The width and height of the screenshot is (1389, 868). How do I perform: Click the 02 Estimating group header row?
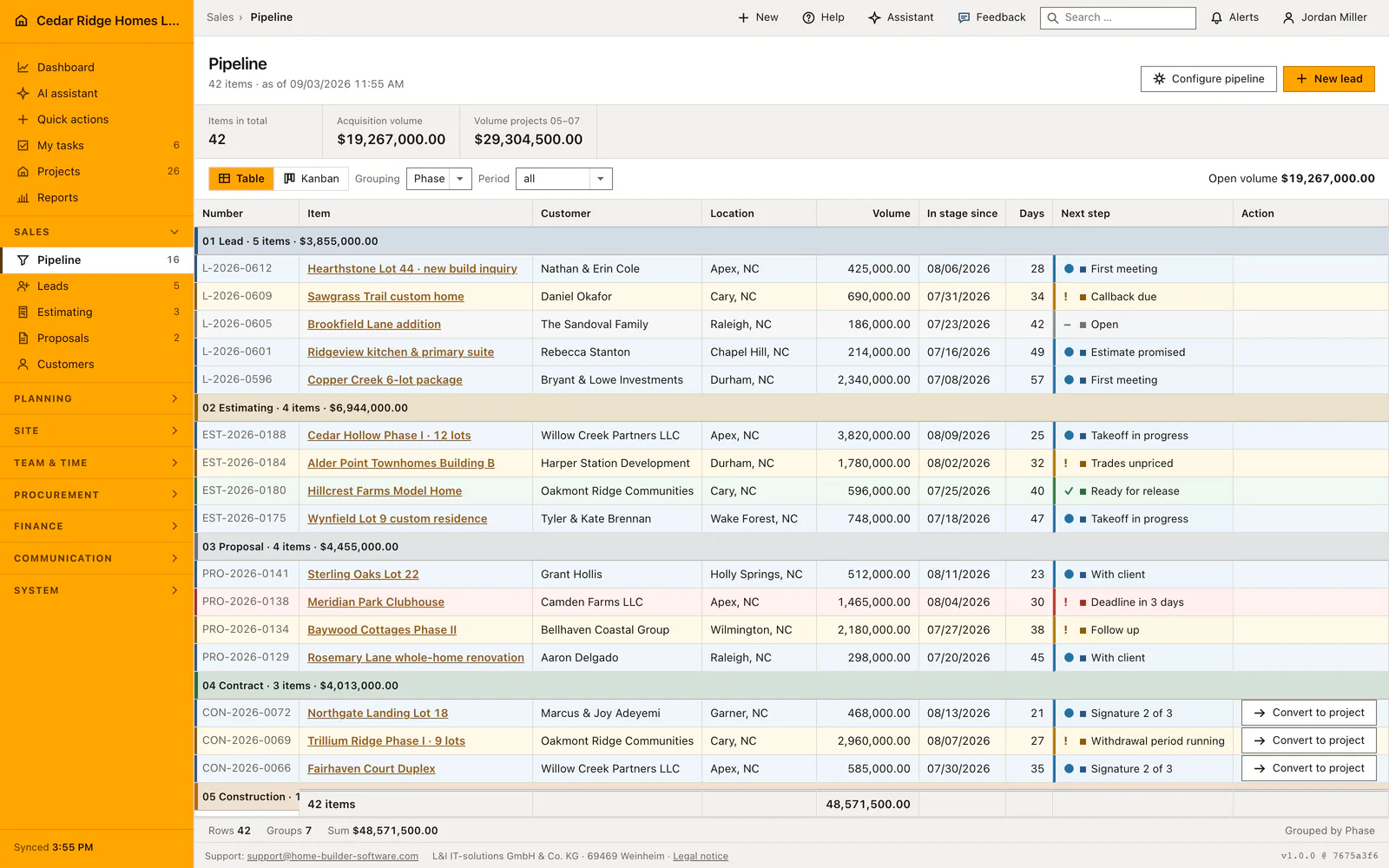792,408
